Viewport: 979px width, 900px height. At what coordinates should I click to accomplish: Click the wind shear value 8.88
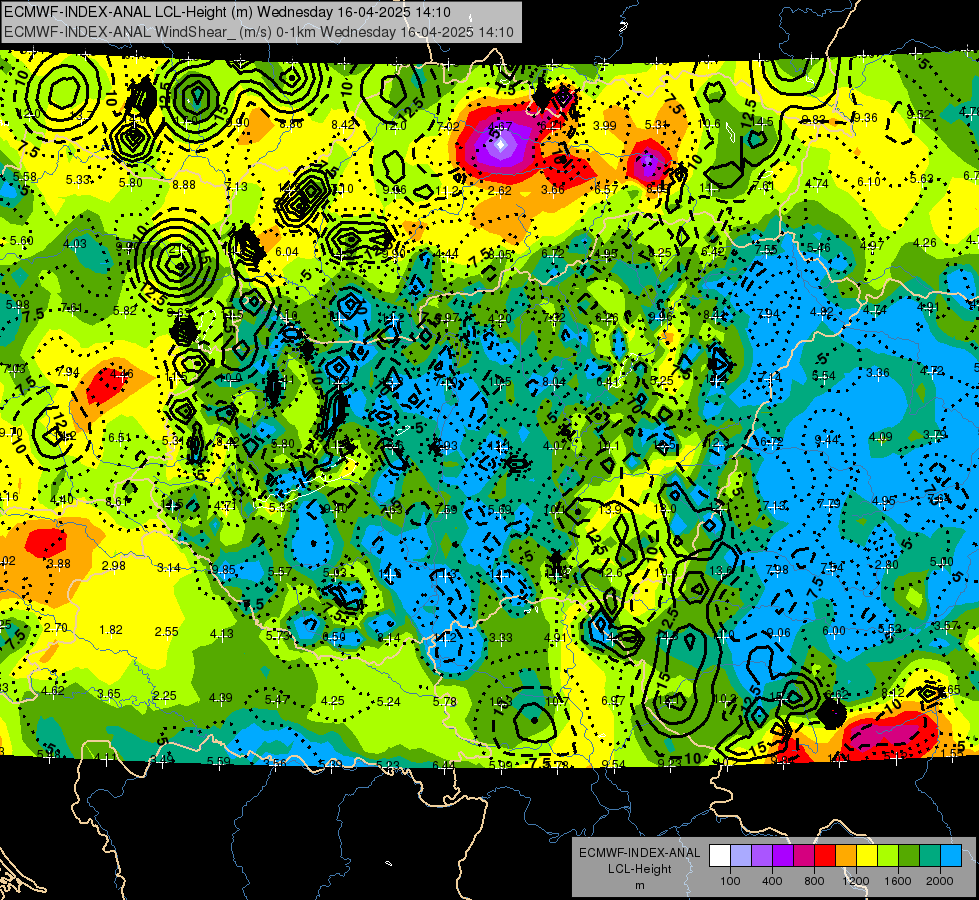tap(184, 184)
